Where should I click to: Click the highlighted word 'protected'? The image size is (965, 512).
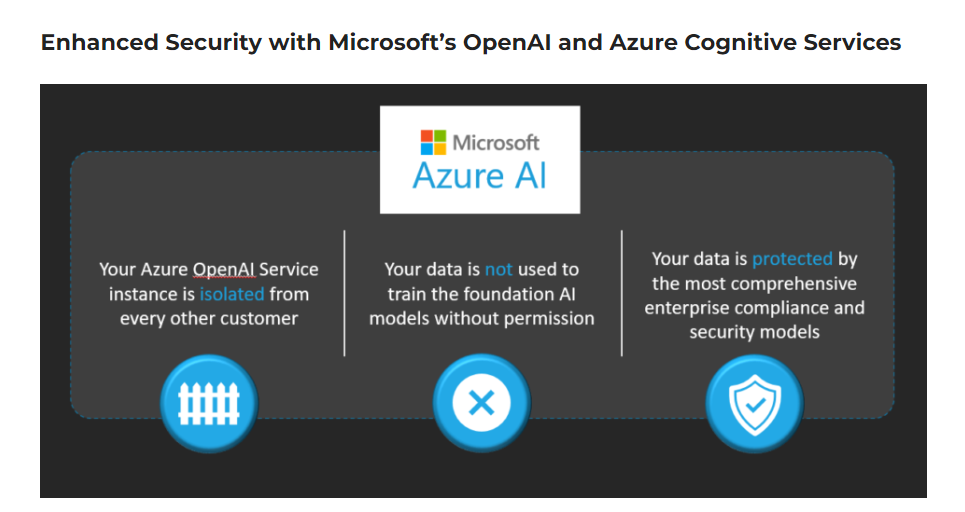pyautogui.click(x=793, y=259)
